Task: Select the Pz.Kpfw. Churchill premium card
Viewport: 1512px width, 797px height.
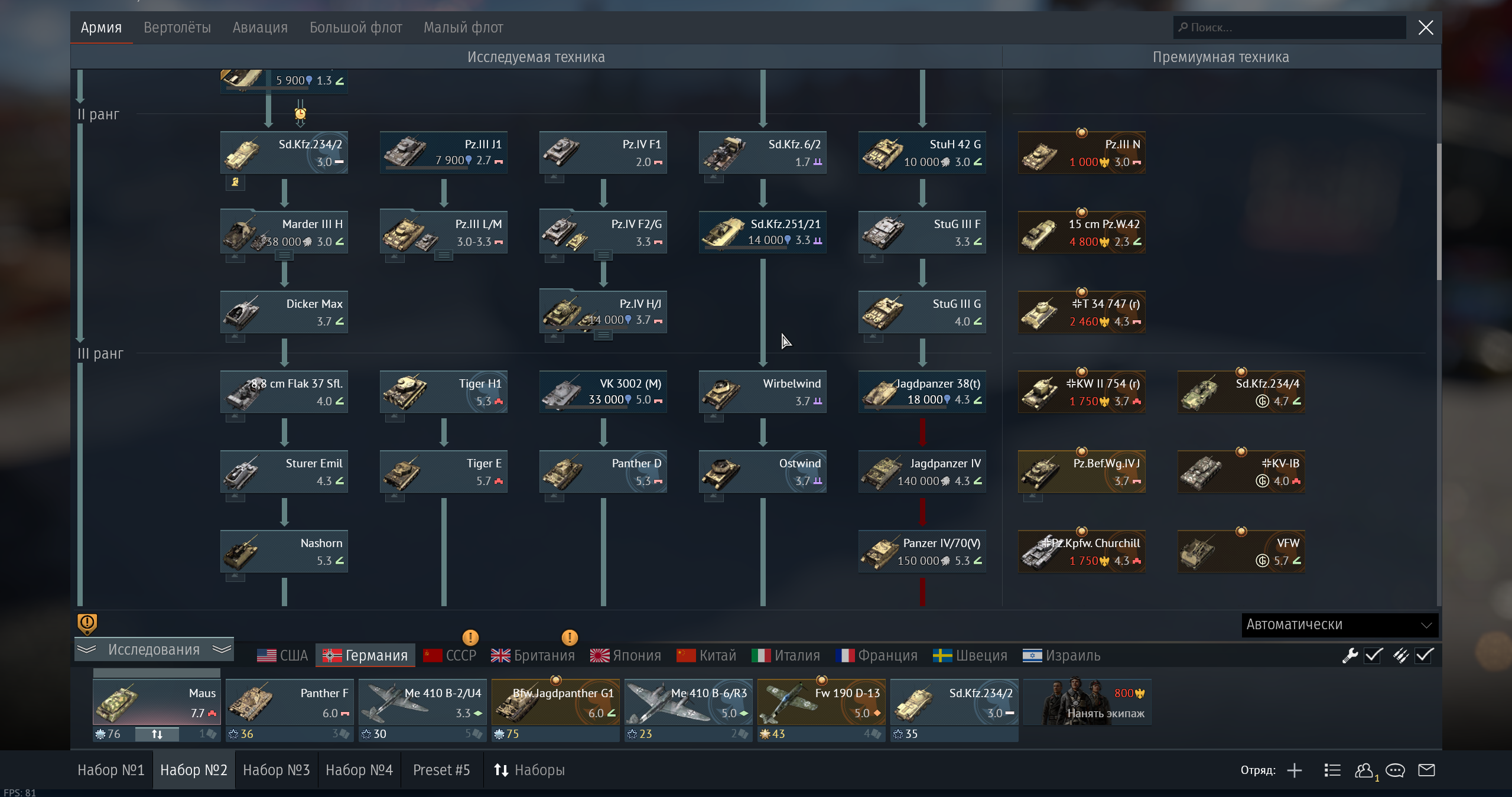Action: [1082, 551]
